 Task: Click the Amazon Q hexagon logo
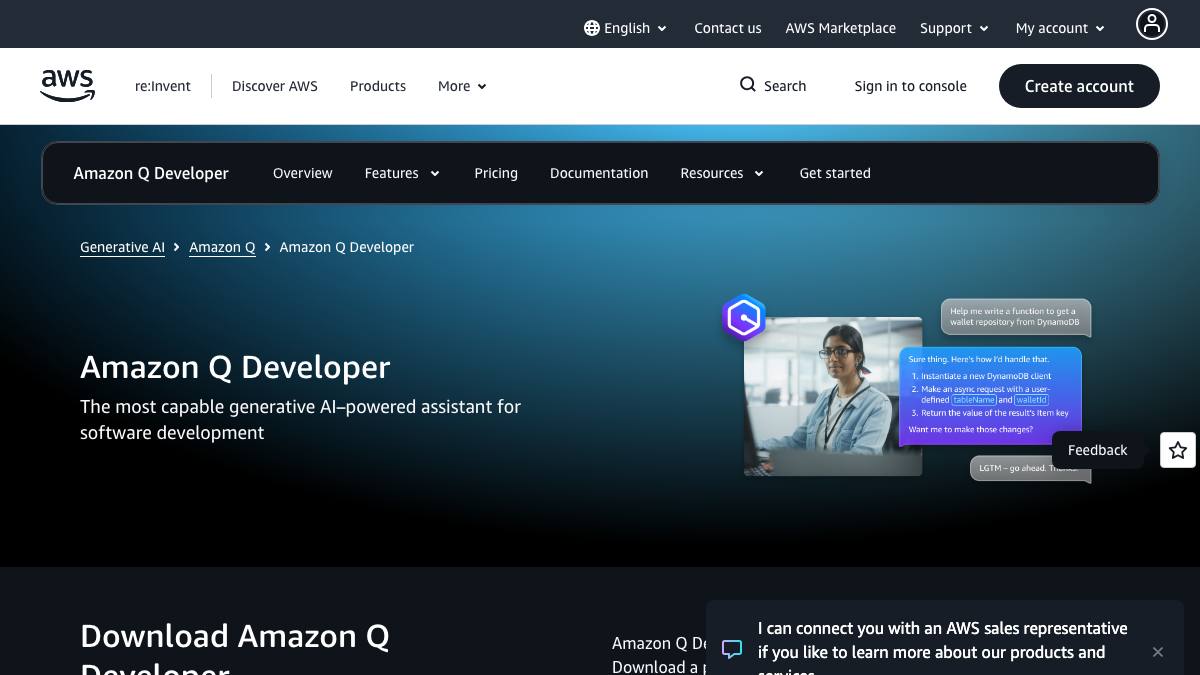pyautogui.click(x=744, y=318)
